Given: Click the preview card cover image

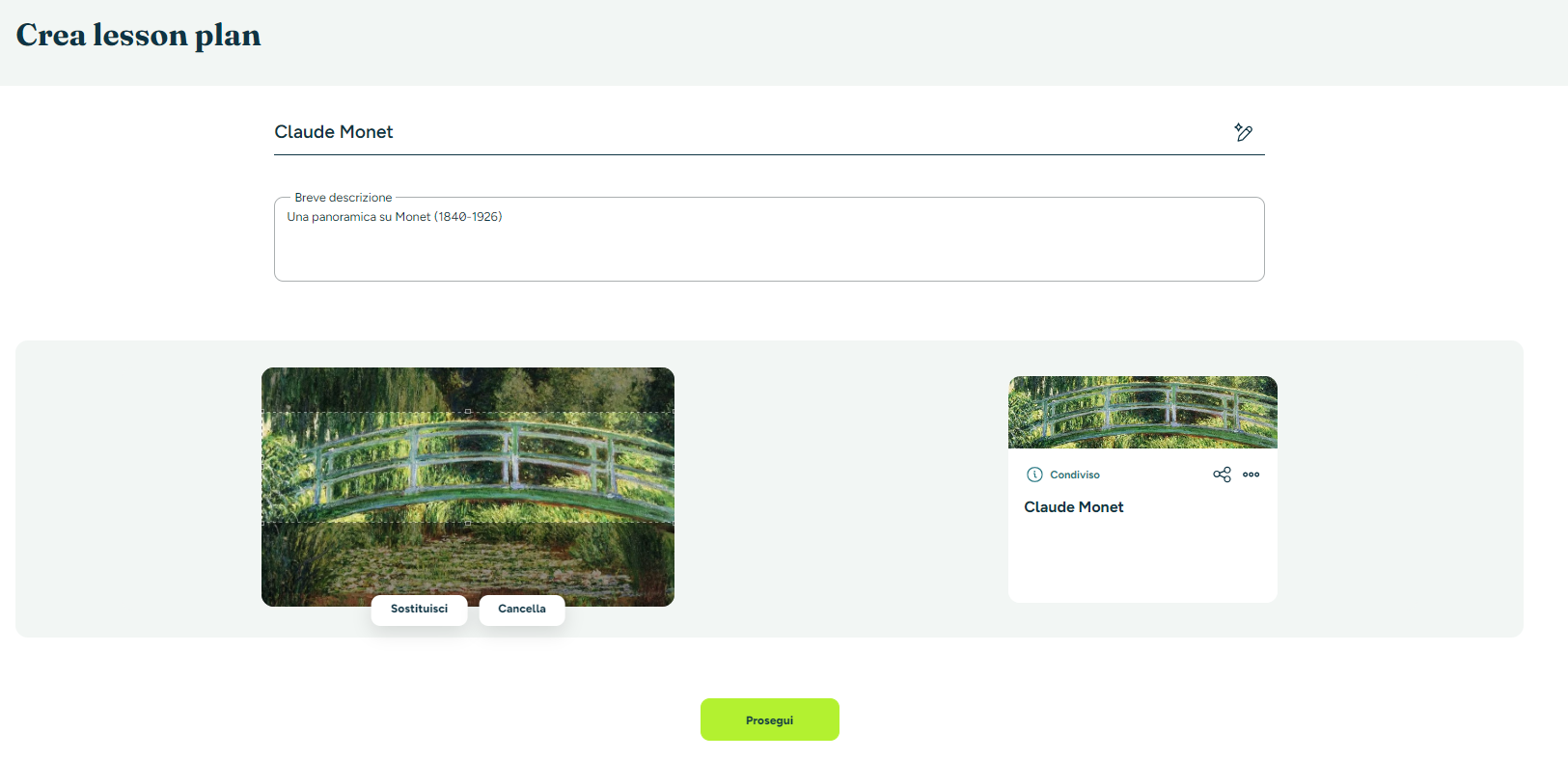Looking at the screenshot, I should 1142,413.
